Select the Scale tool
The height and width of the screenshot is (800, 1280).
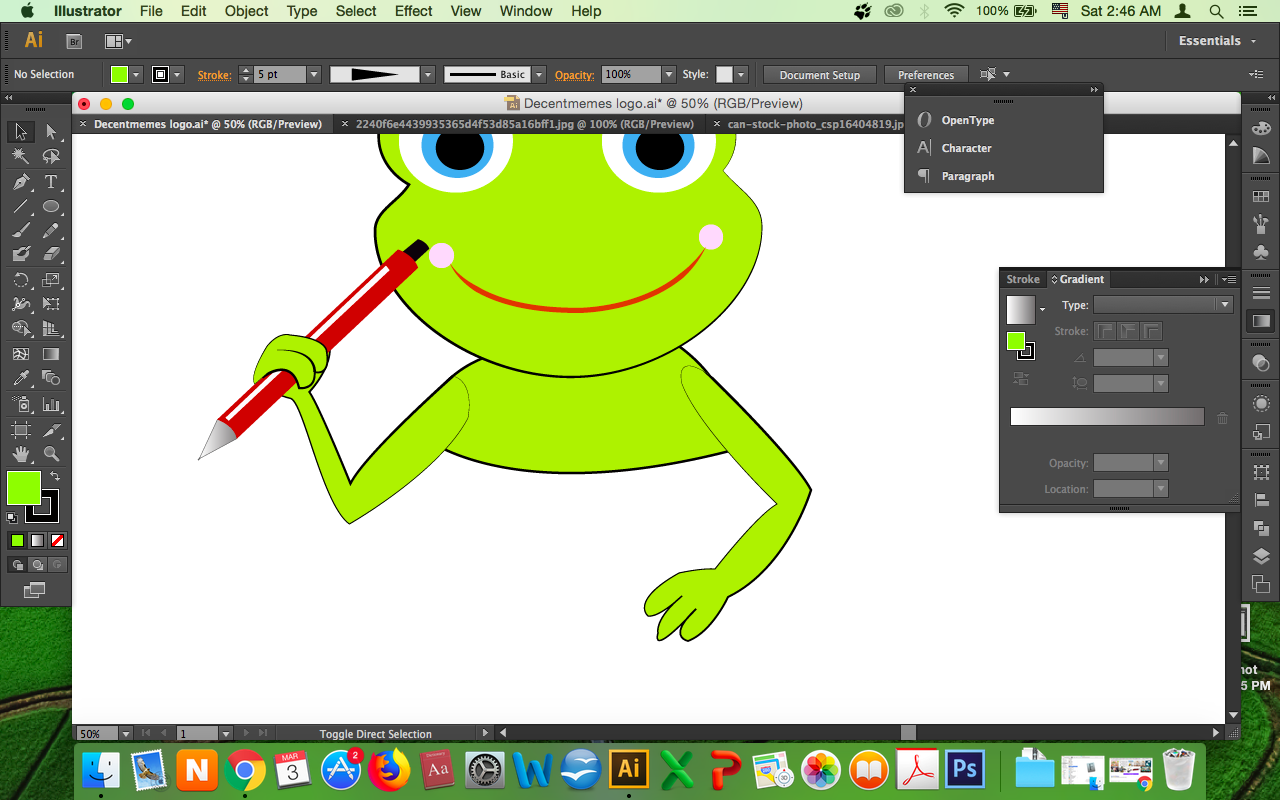pyautogui.click(x=51, y=280)
